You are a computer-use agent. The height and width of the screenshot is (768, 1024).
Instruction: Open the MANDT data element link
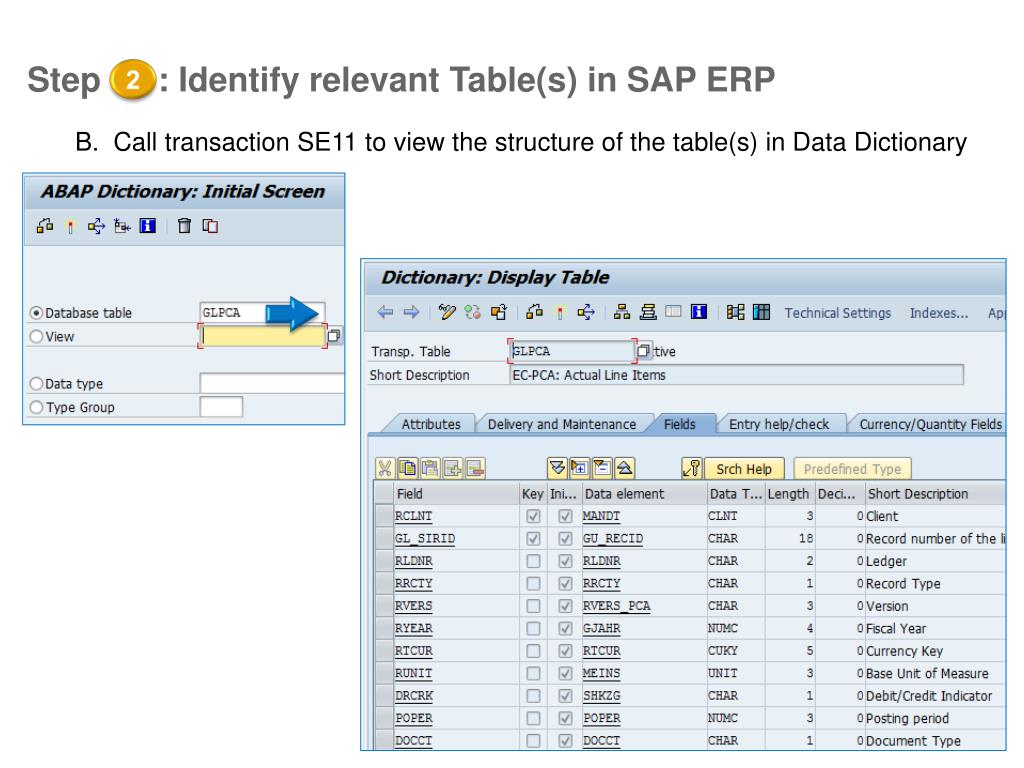pos(601,517)
